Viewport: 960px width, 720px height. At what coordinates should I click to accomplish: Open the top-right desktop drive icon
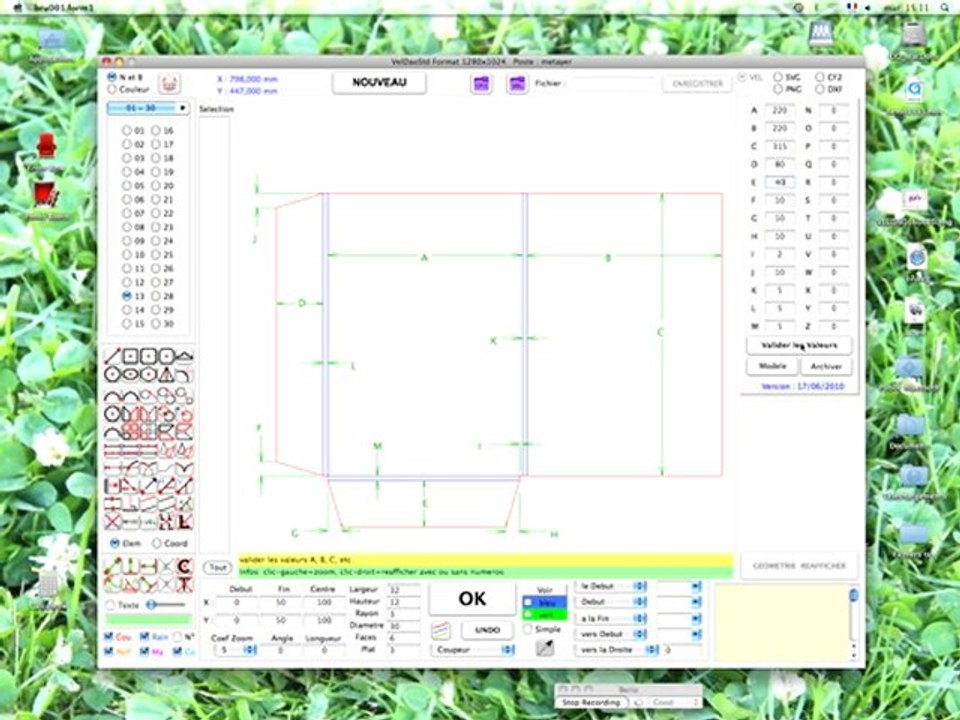tap(913, 34)
